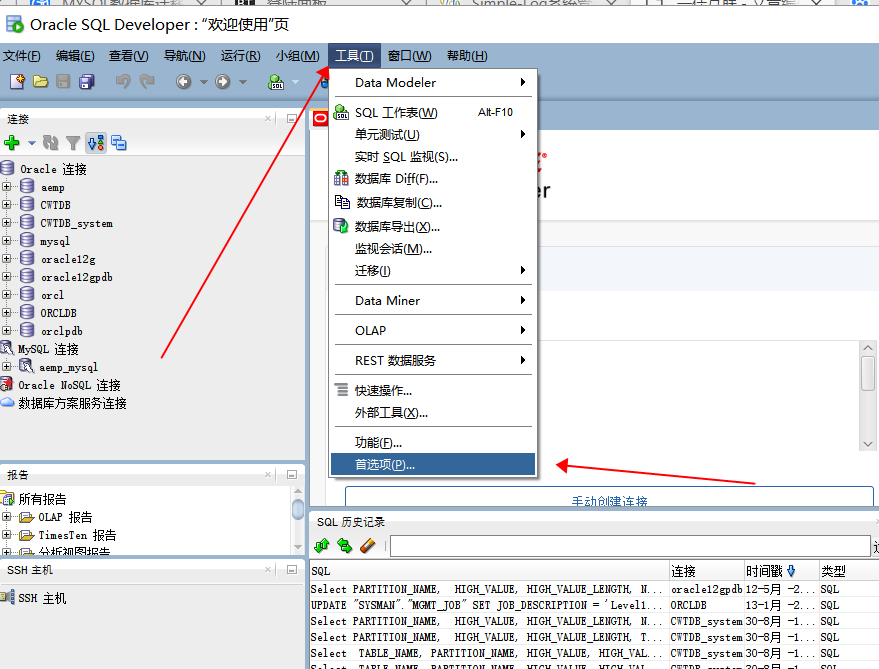Open the 帮助(H) menu
This screenshot has height=669, width=879.
pyautogui.click(x=467, y=56)
